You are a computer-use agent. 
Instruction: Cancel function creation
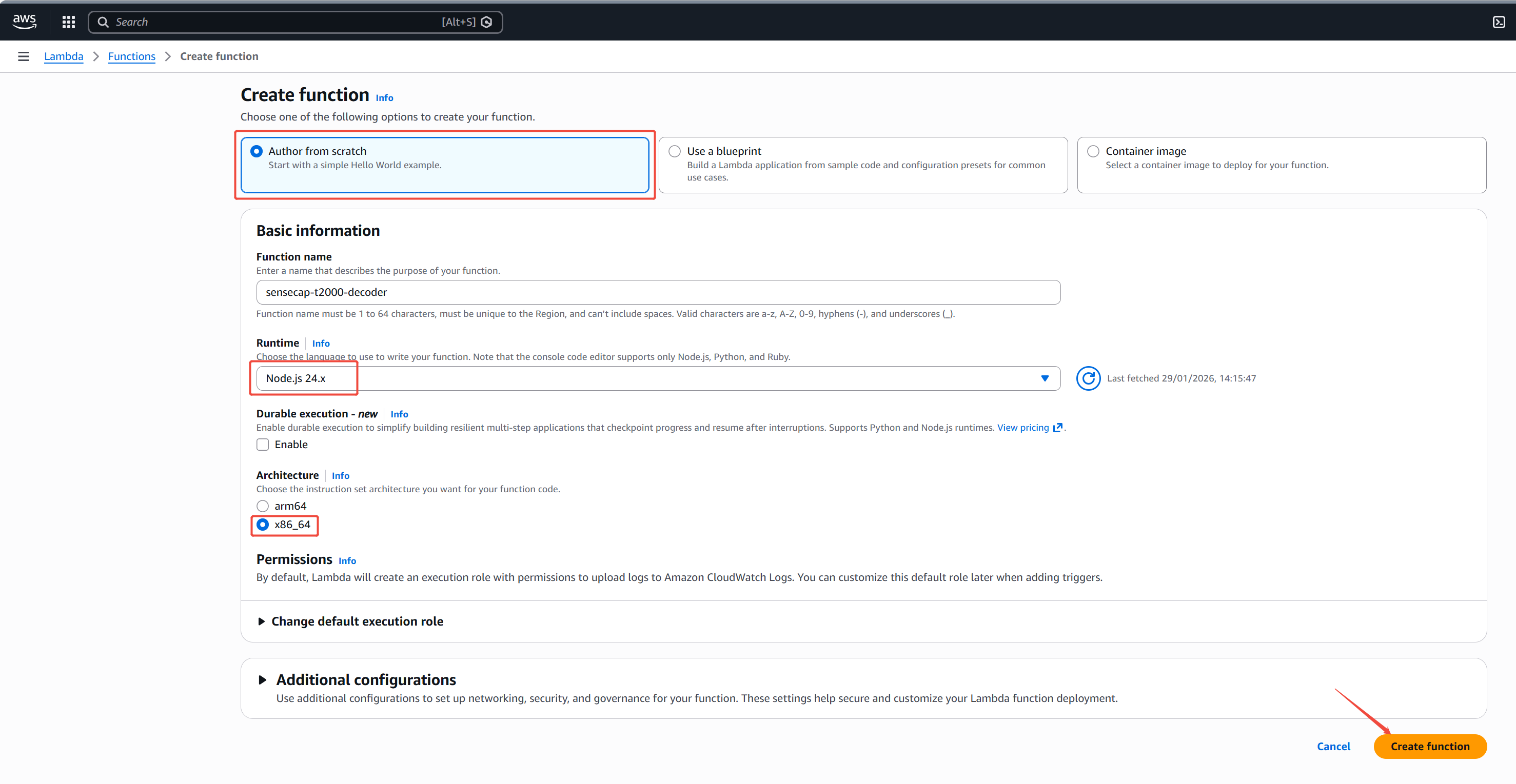pos(1333,747)
